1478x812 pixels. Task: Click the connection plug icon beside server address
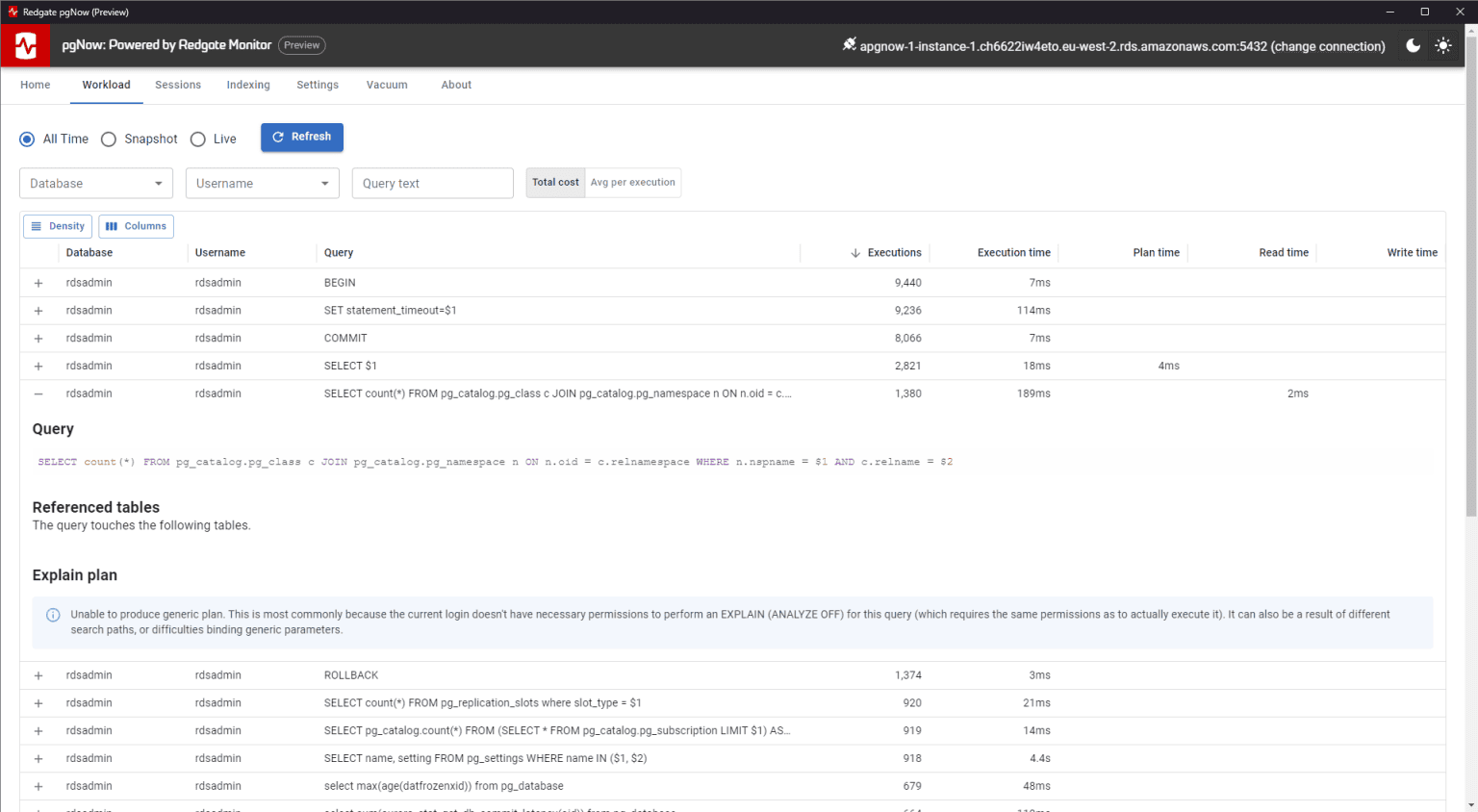click(x=848, y=44)
